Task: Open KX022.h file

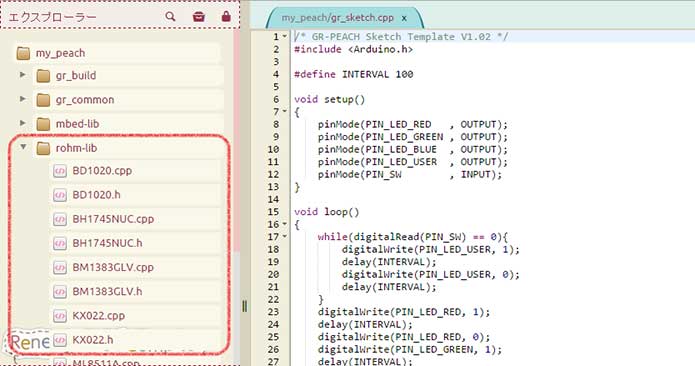Action: pyautogui.click(x=93, y=340)
